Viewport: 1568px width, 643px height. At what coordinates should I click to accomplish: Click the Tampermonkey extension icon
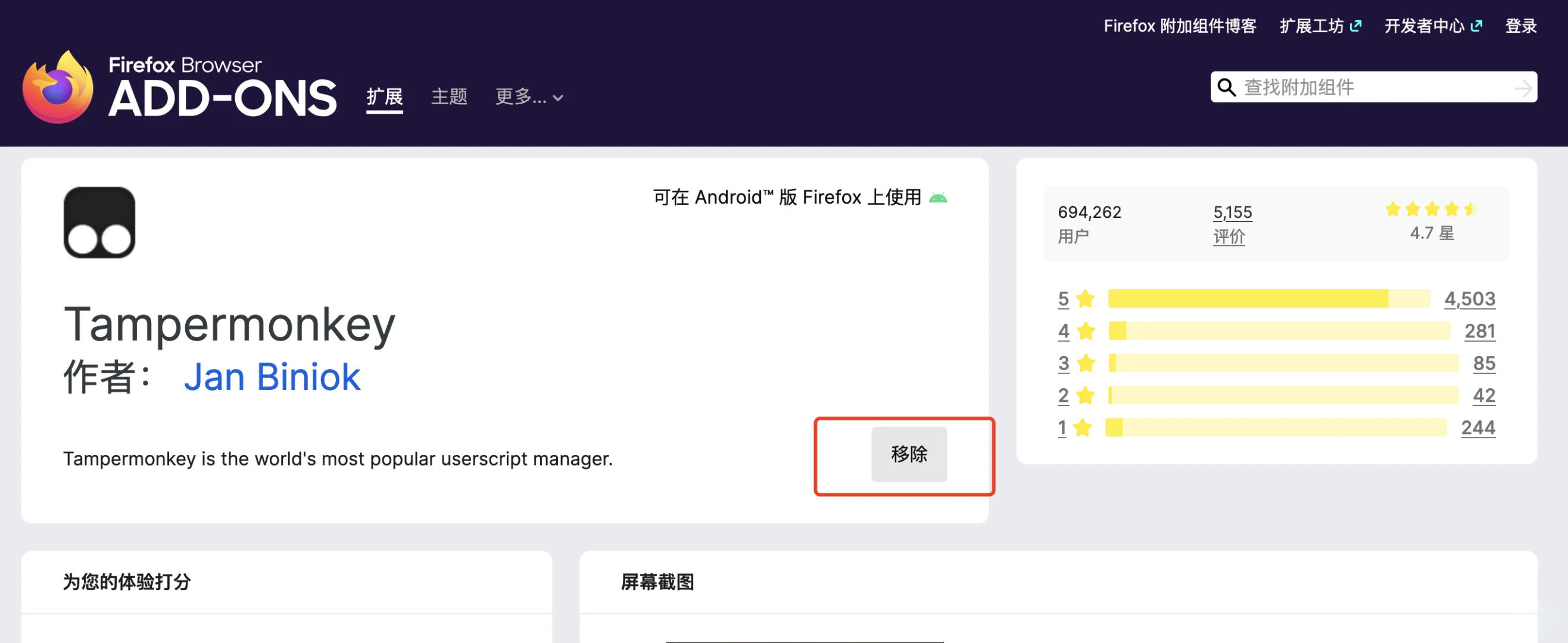99,222
